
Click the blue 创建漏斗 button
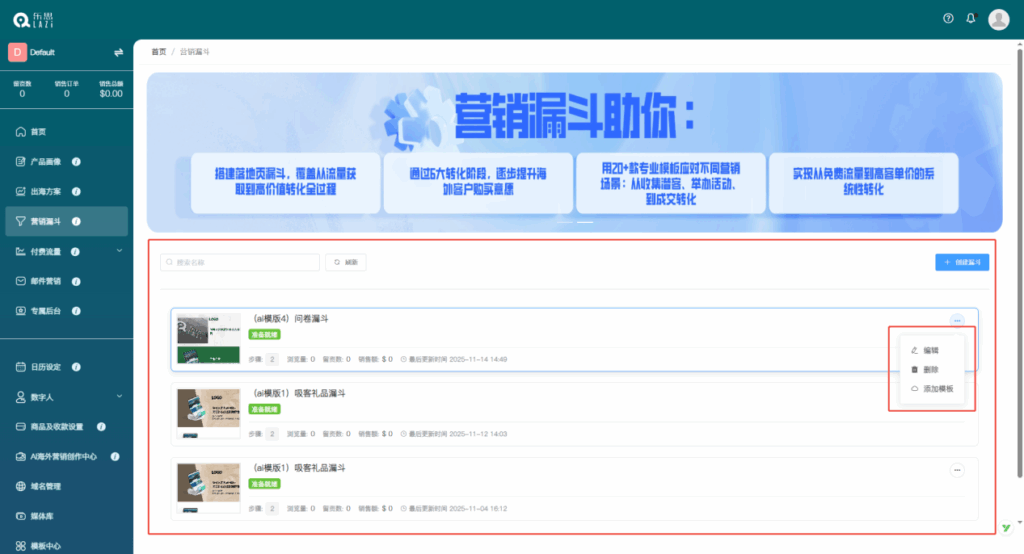tap(962, 262)
